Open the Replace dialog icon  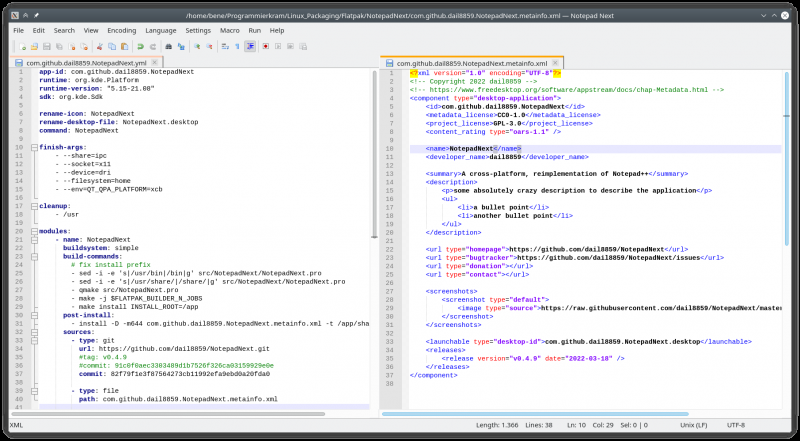tap(181, 46)
